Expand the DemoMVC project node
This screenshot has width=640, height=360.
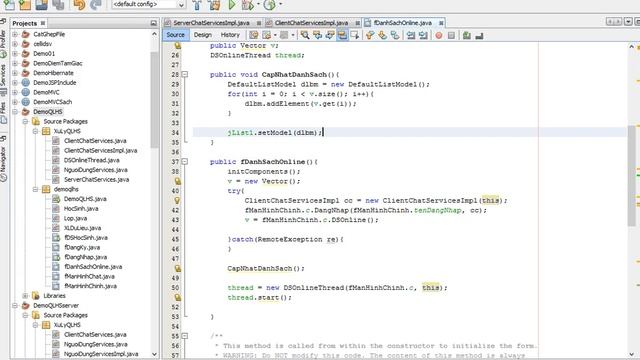[x=15, y=92]
